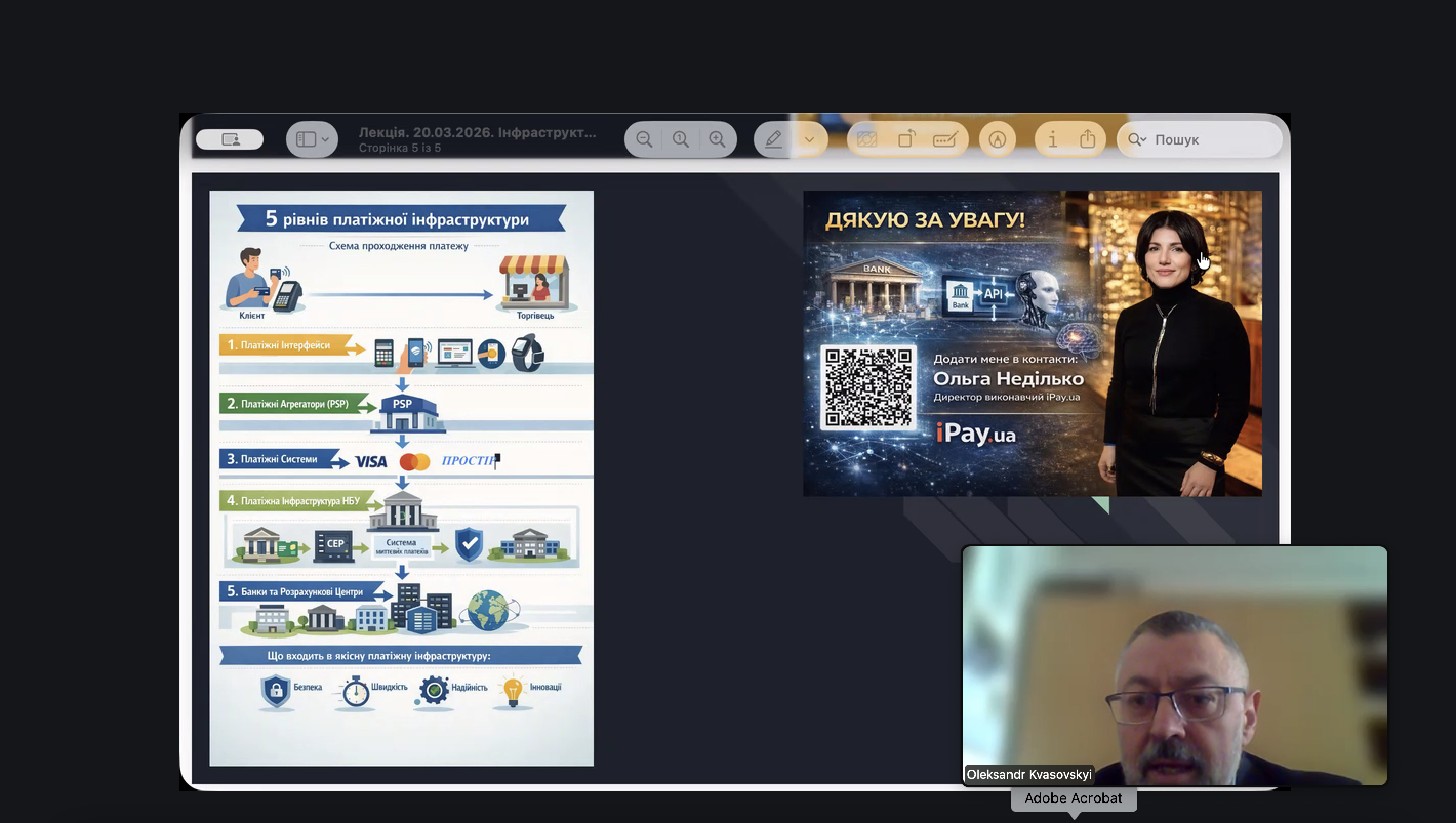1456x823 pixels.
Task: Open the form filling tool
Action: [x=945, y=139]
